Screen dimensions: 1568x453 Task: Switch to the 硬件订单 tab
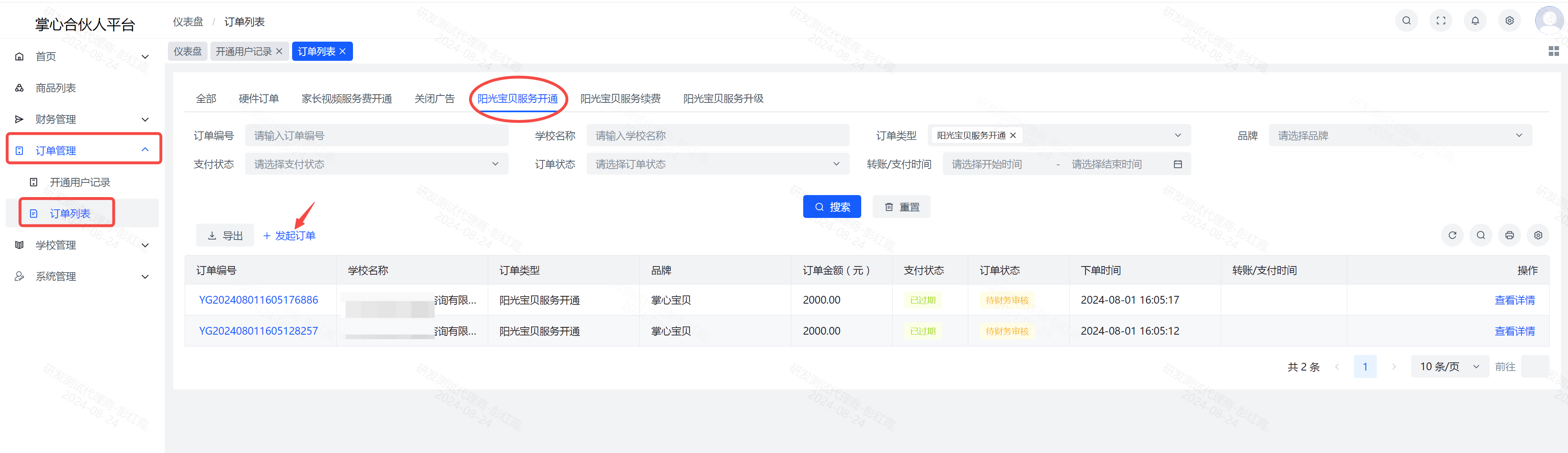[258, 98]
